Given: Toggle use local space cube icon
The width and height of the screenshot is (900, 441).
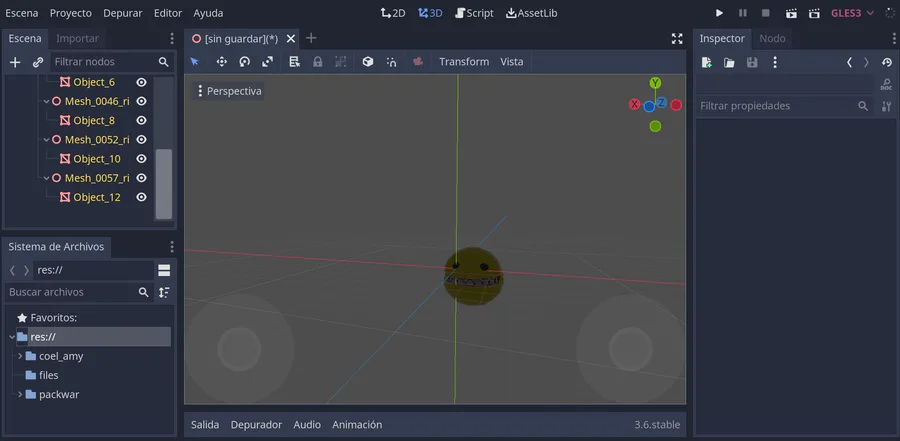Looking at the screenshot, I should [x=368, y=61].
